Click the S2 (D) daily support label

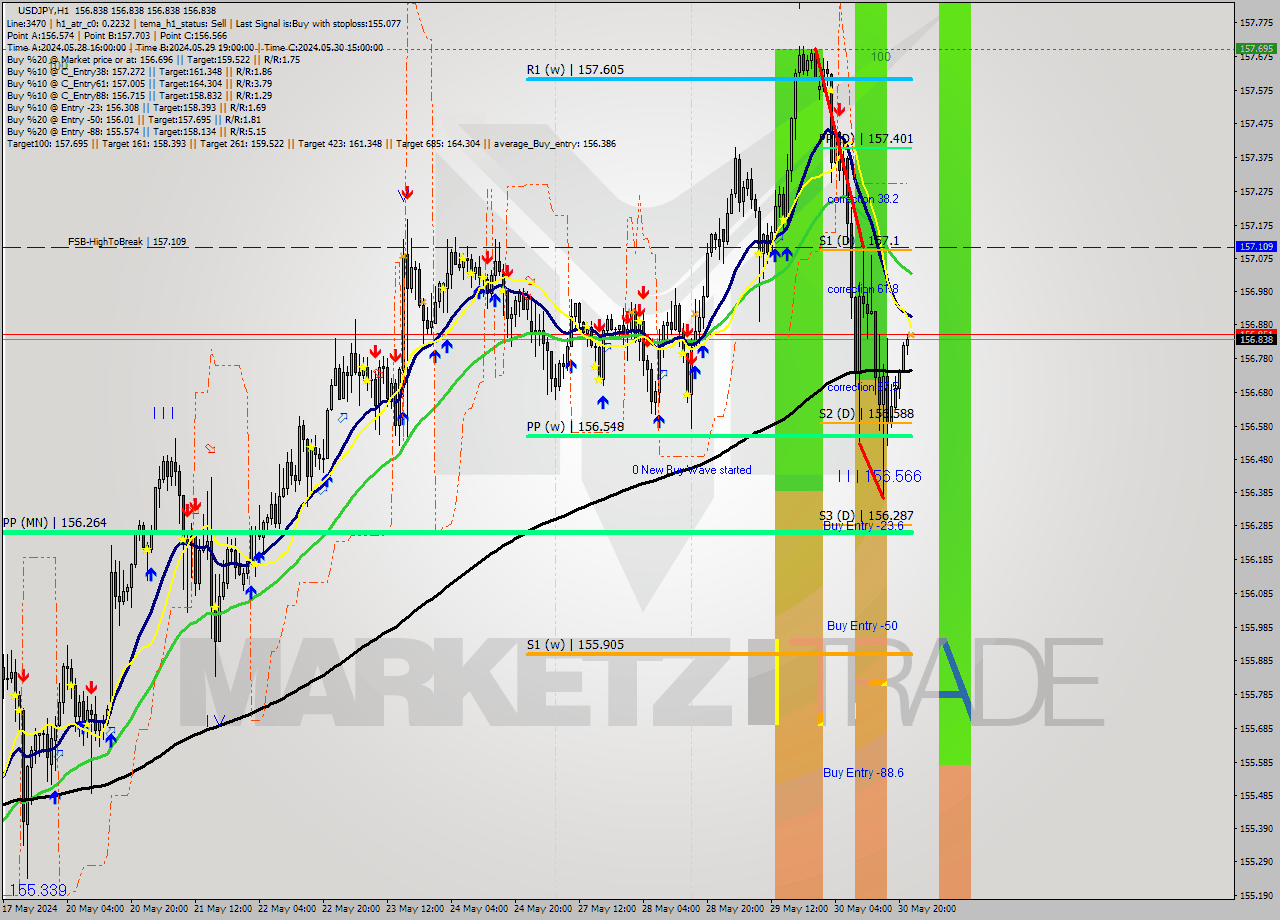point(866,413)
